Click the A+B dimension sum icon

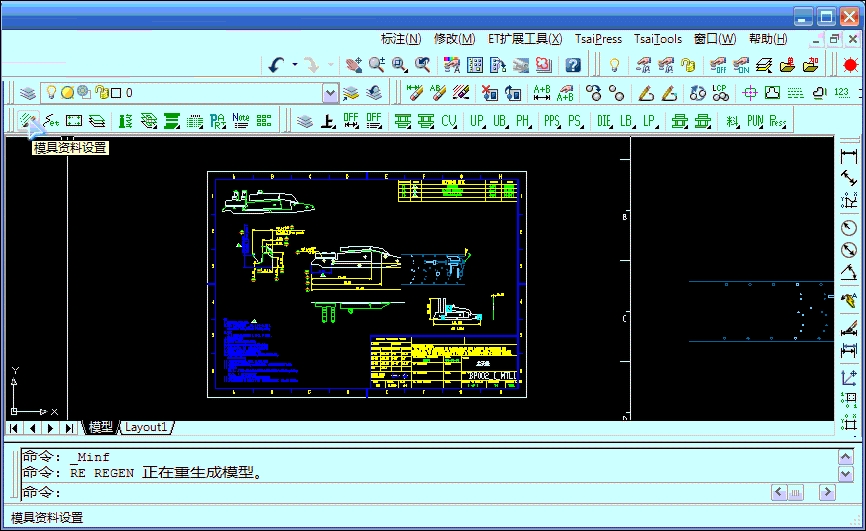click(541, 93)
